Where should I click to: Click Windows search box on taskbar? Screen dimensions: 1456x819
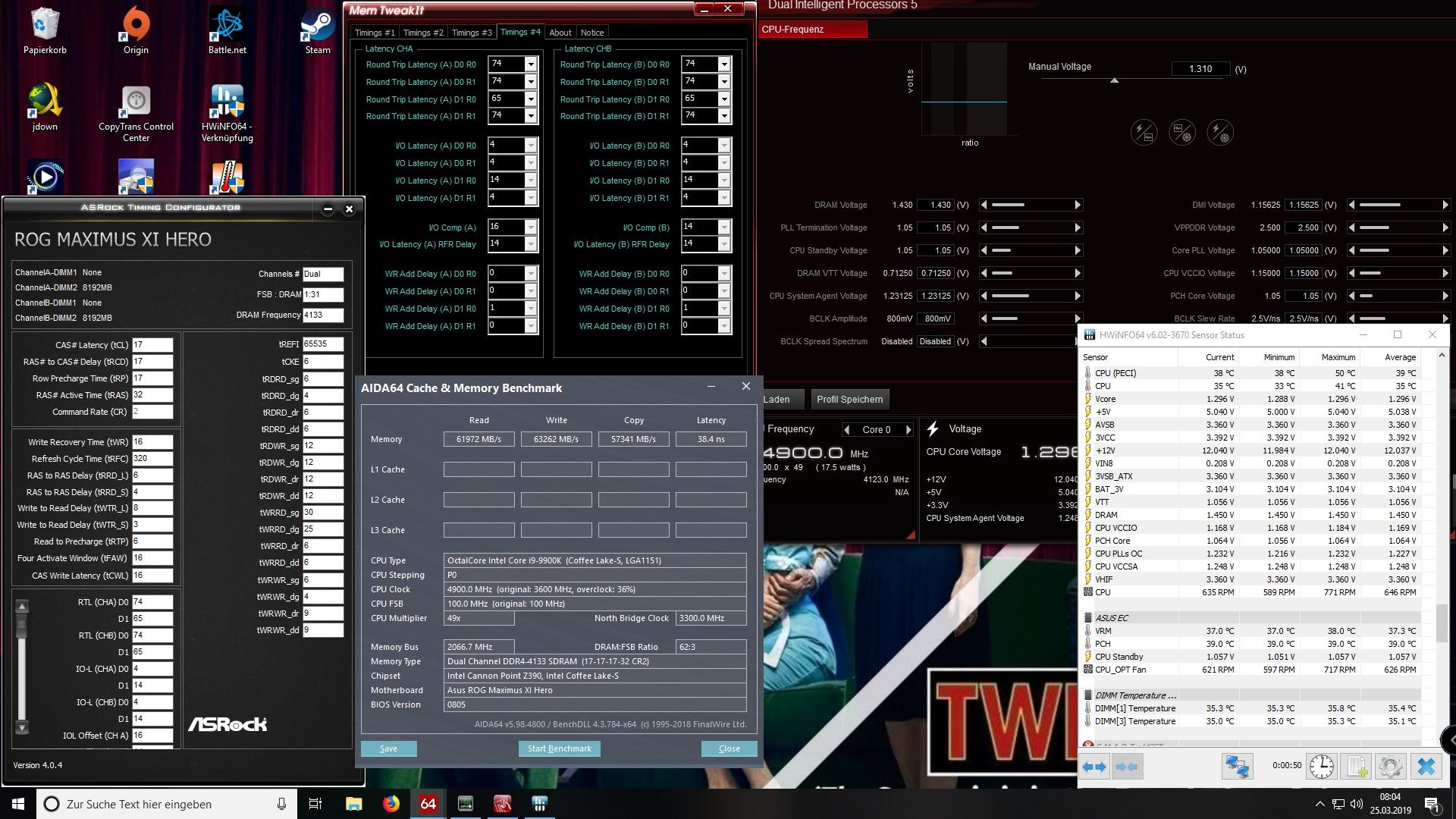point(167,804)
